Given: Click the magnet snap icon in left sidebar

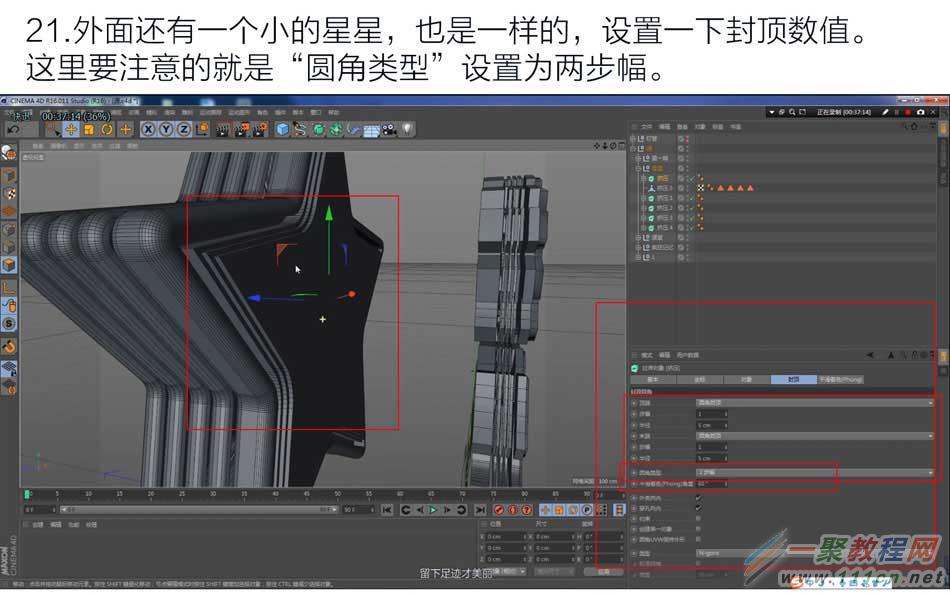Looking at the screenshot, I should tap(8, 347).
